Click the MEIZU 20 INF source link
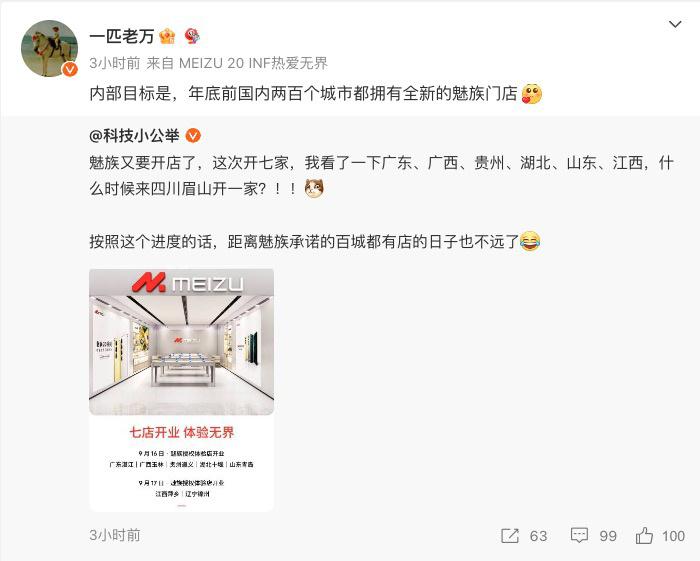The width and height of the screenshot is (700, 561). (x=253, y=63)
